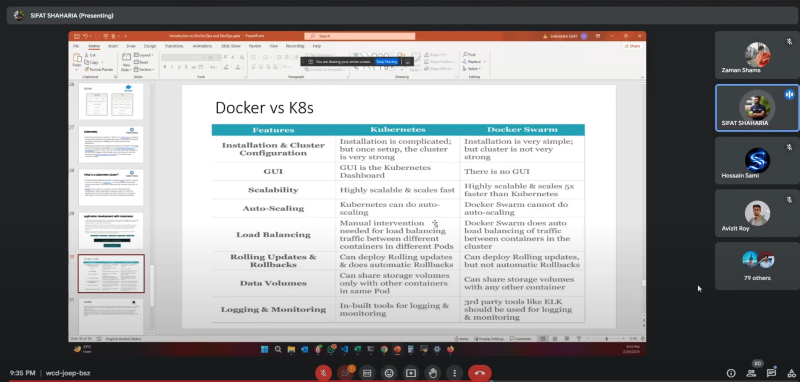Viewport: 800px width, 382px height.
Task: Open the emoji reactions button
Action: coord(389,373)
